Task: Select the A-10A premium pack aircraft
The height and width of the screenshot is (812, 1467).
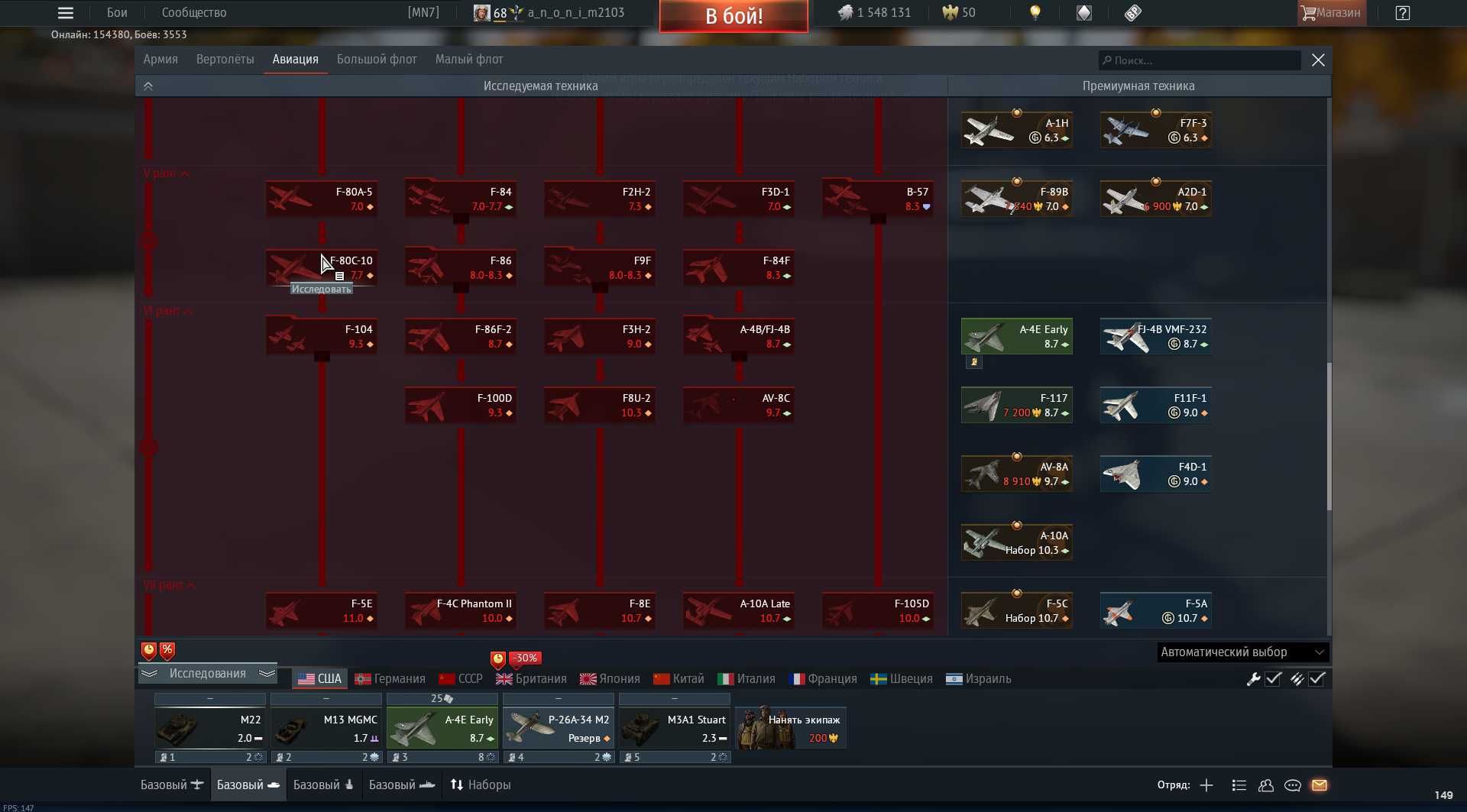Action: pyautogui.click(x=1017, y=542)
